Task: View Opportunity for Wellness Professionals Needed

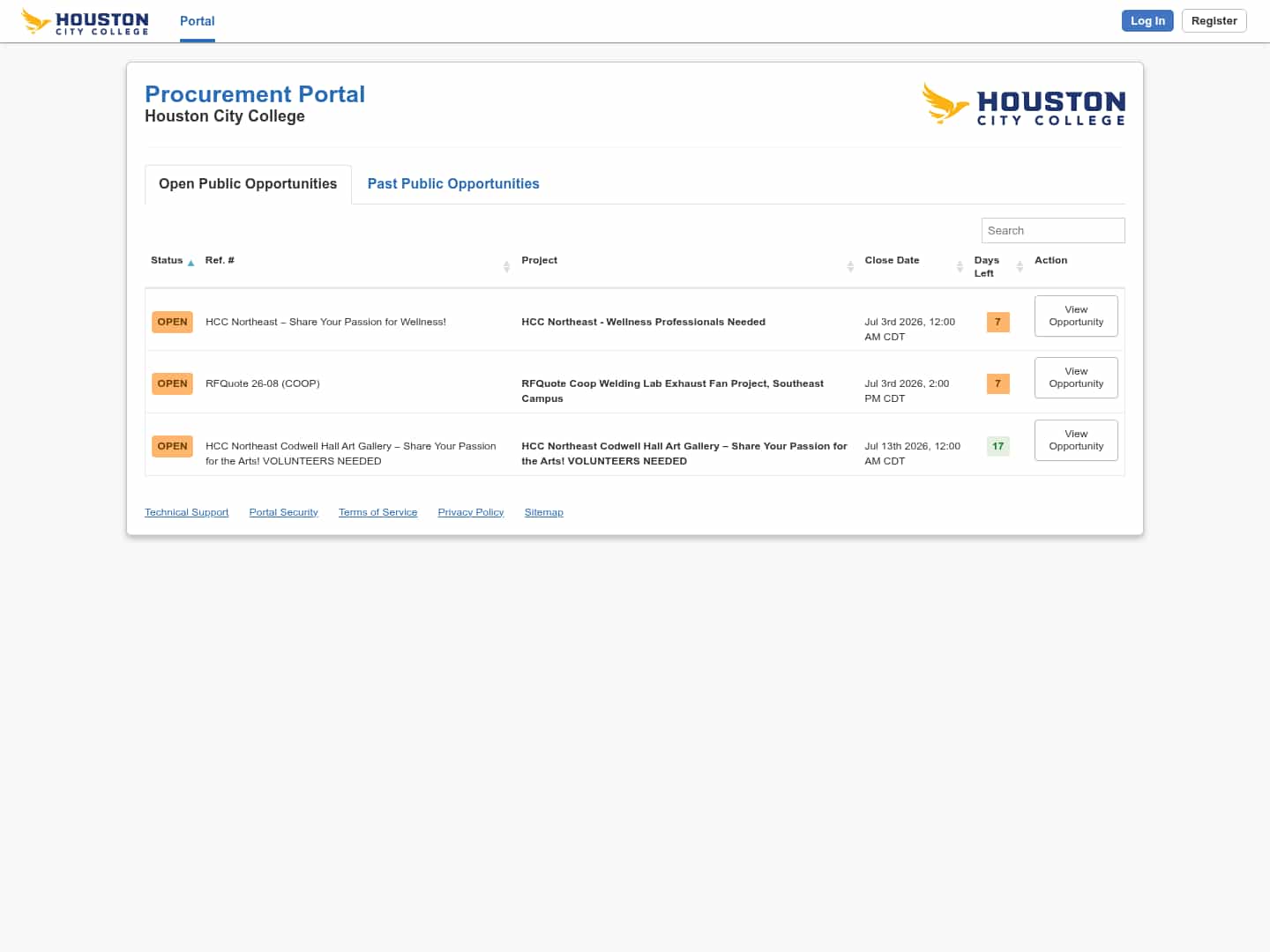Action: pyautogui.click(x=1076, y=316)
